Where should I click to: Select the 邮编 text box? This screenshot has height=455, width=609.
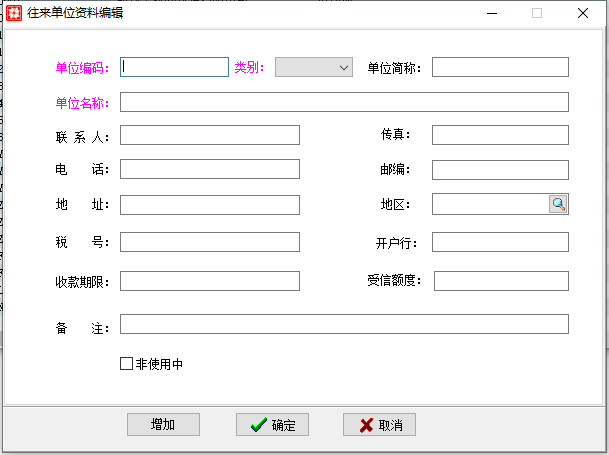500,170
